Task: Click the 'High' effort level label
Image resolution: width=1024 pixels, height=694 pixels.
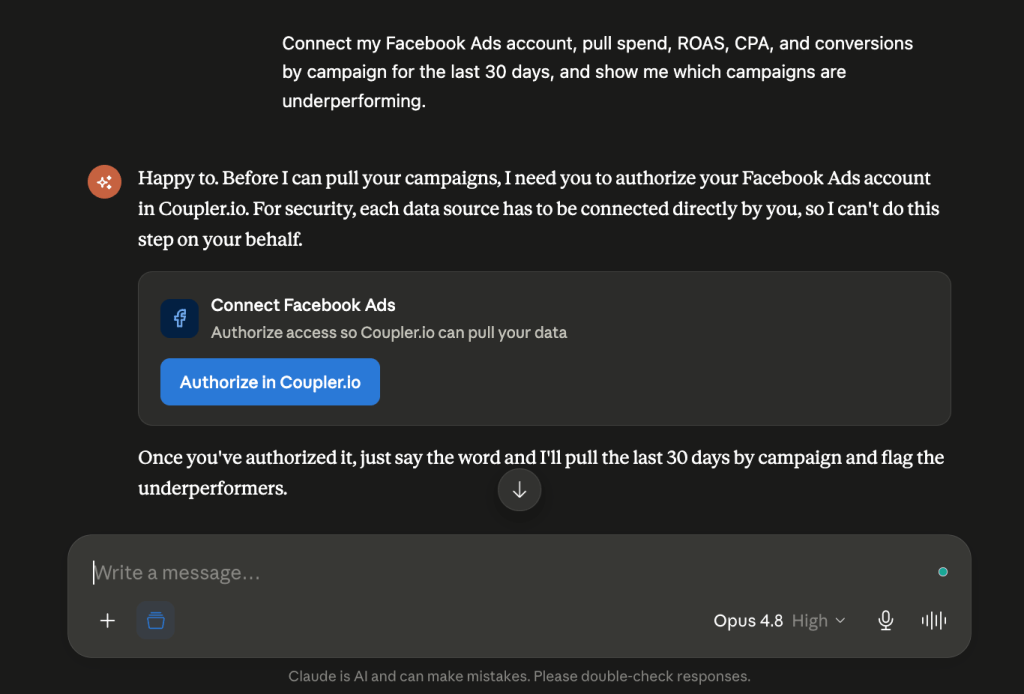Action: point(810,620)
